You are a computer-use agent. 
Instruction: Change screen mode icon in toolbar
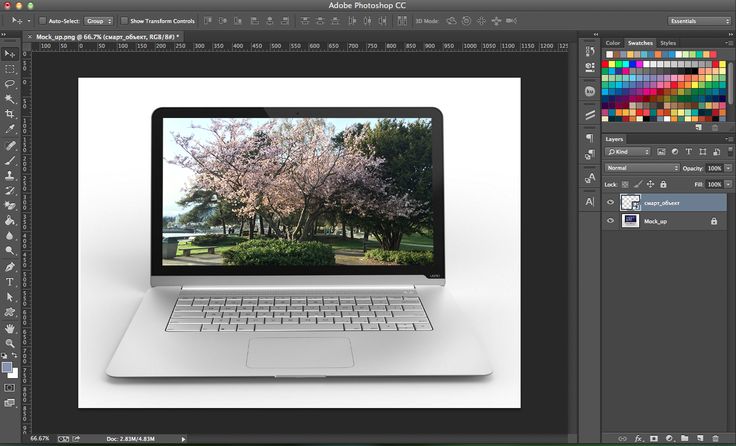coord(9,403)
